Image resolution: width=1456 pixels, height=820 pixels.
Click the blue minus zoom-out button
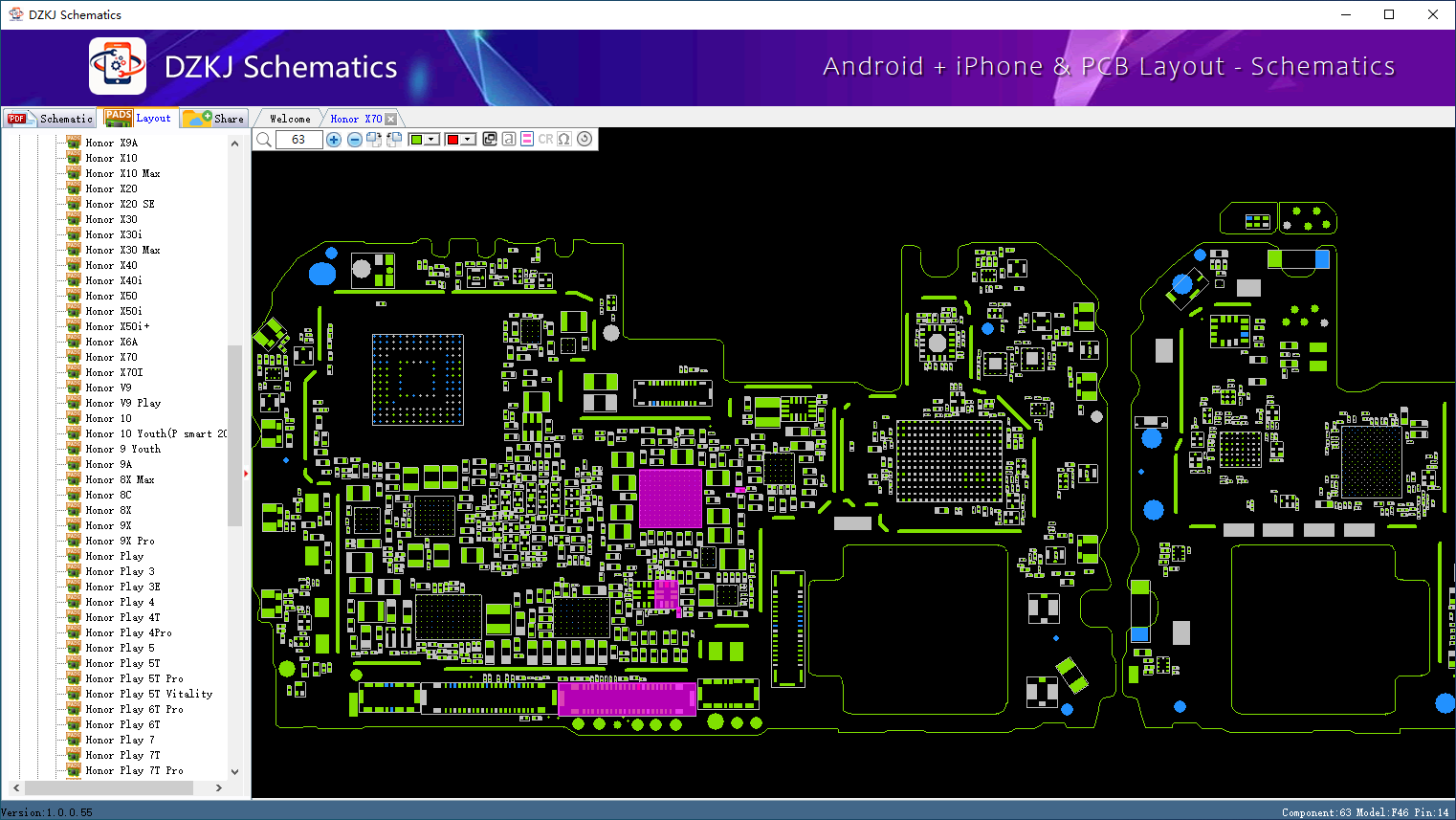355,140
